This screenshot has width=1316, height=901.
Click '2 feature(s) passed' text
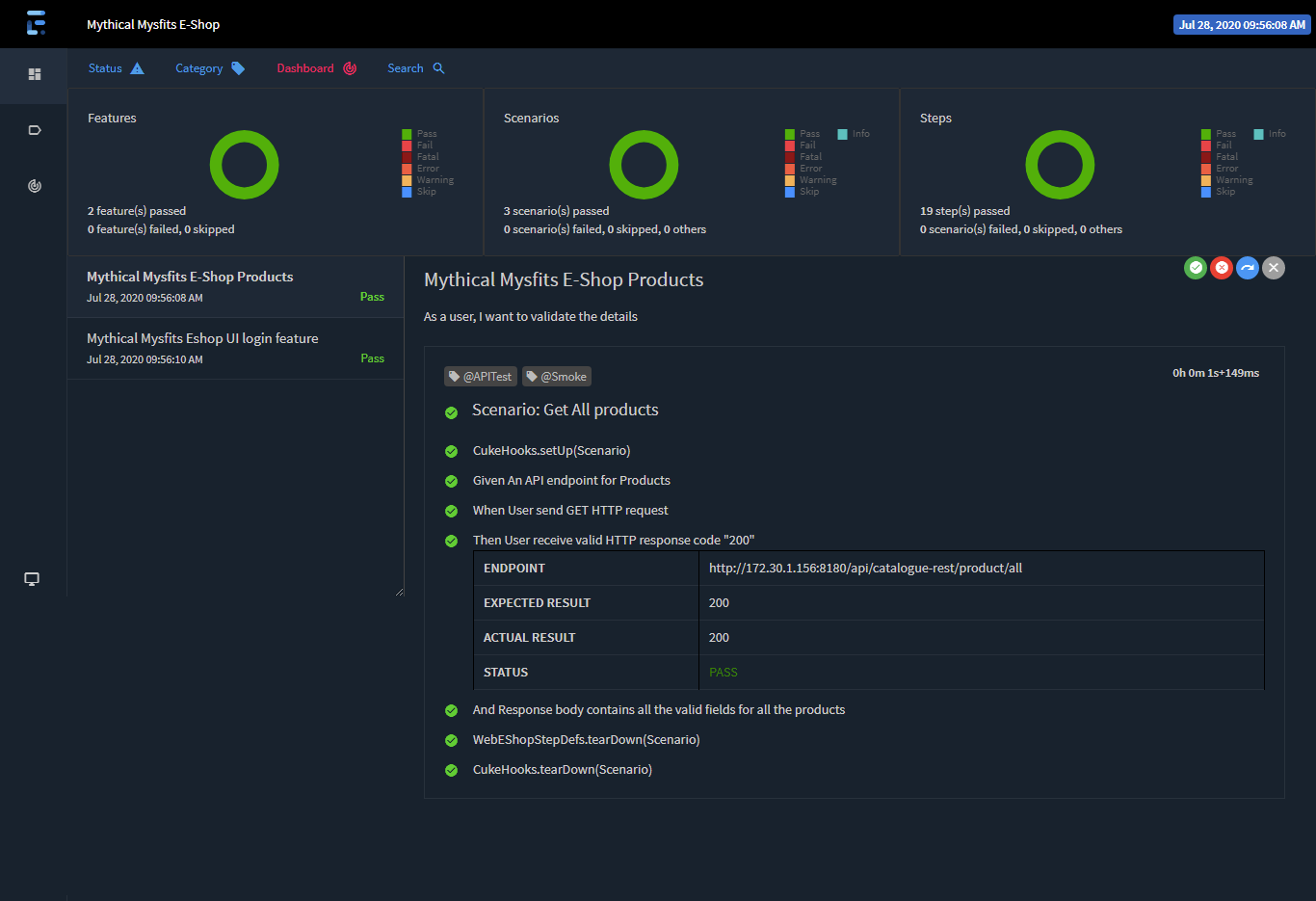137,211
